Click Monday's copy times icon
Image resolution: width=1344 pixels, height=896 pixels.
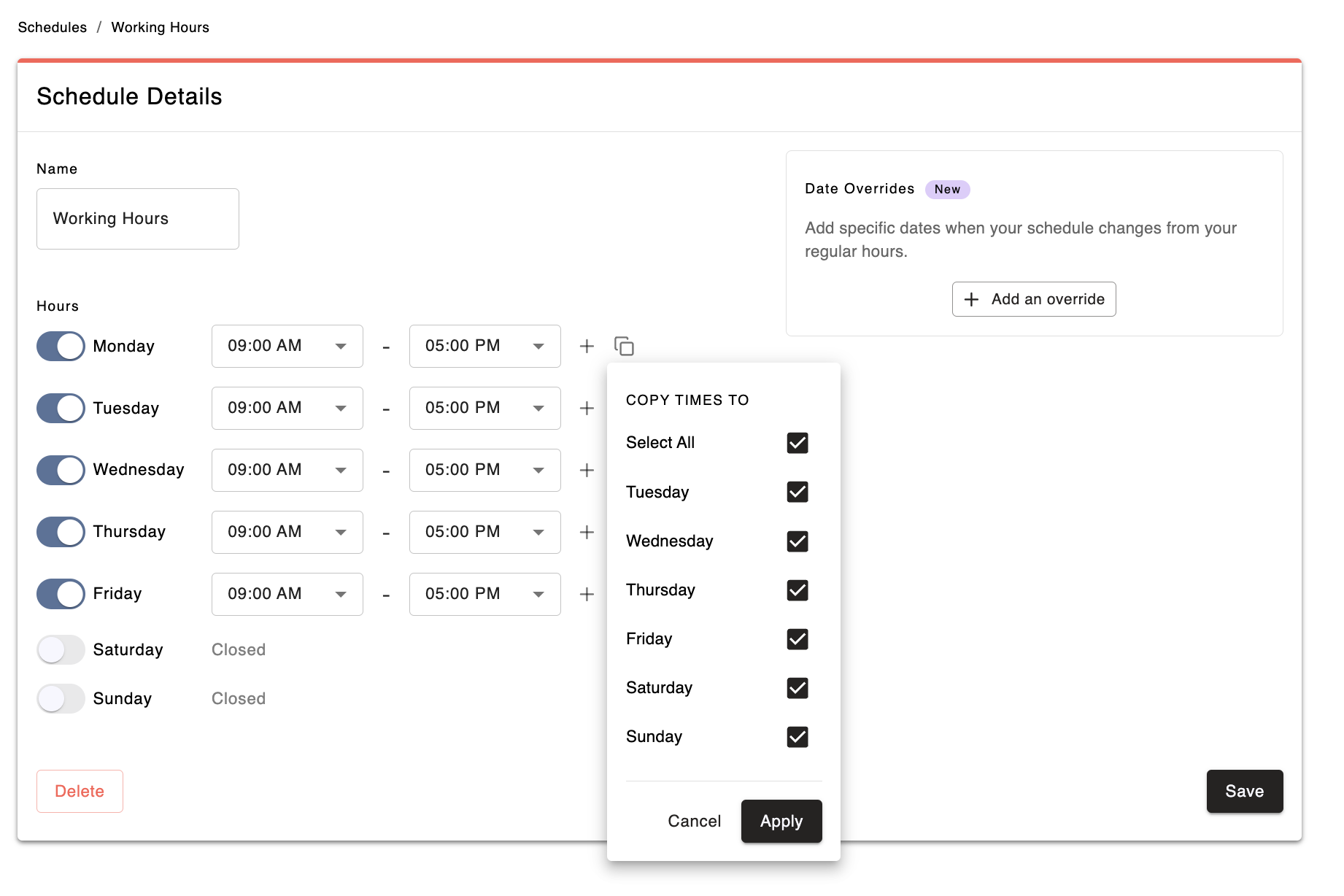pos(624,346)
